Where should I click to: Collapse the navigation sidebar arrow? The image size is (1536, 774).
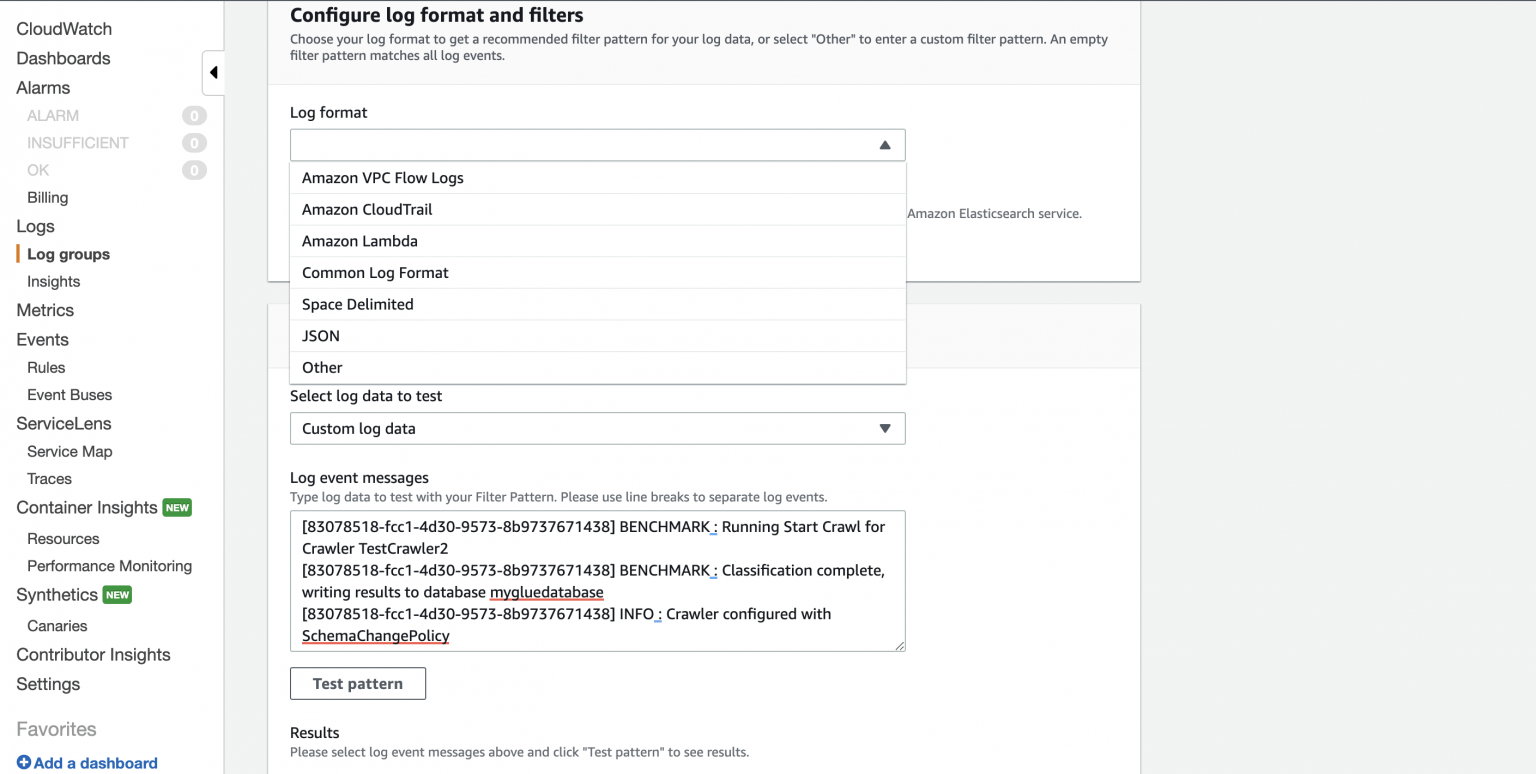click(213, 72)
